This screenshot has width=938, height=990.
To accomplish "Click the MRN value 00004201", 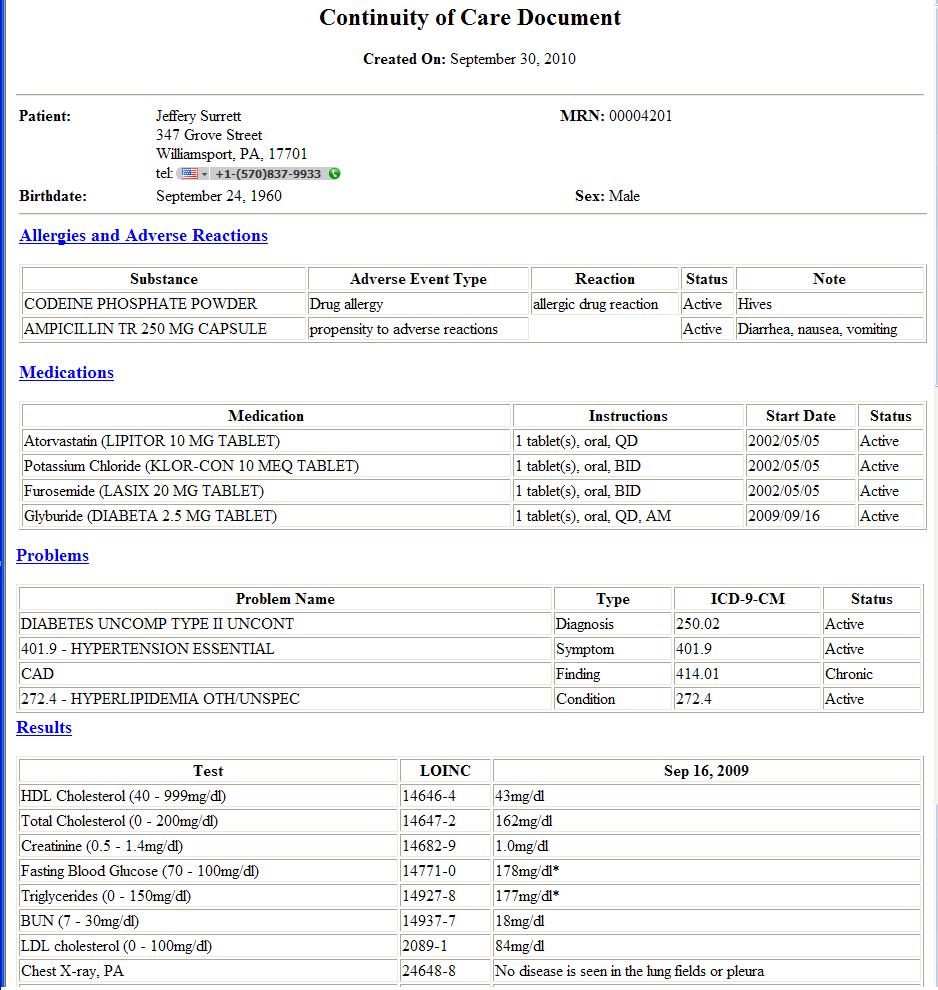I will pos(640,116).
